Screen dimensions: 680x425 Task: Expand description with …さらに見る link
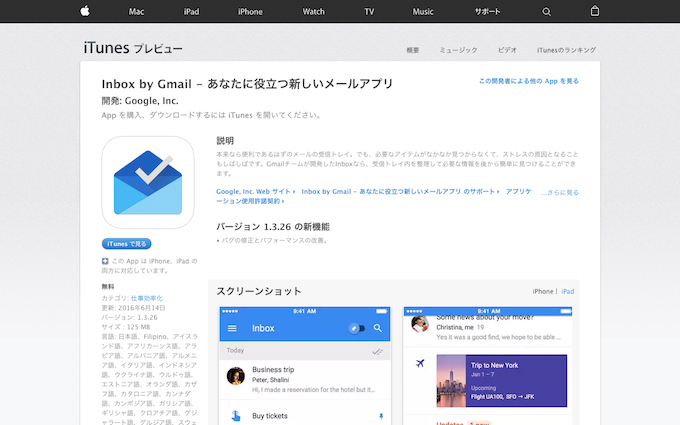tap(559, 193)
